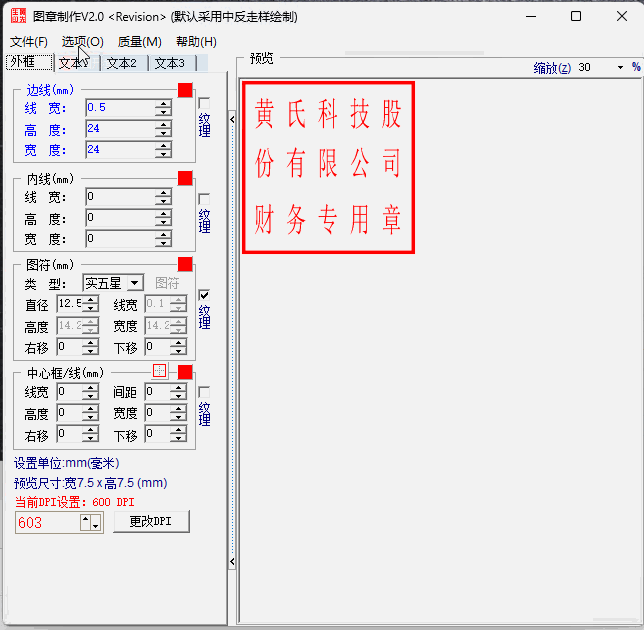The height and width of the screenshot is (630, 644).
Task: Pick the 图符 red color swatch
Action: (x=185, y=264)
